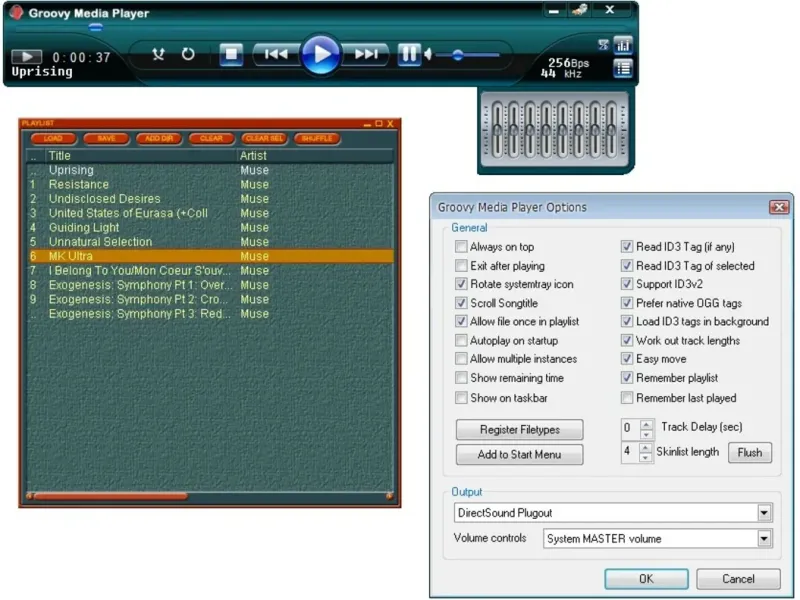Click the speaker mute icon
Screen dimensions: 800x600
point(428,54)
